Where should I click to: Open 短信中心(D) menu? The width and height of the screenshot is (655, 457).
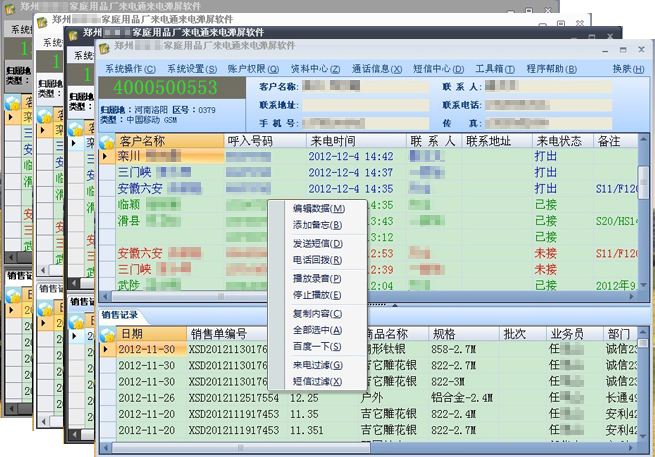pos(439,69)
